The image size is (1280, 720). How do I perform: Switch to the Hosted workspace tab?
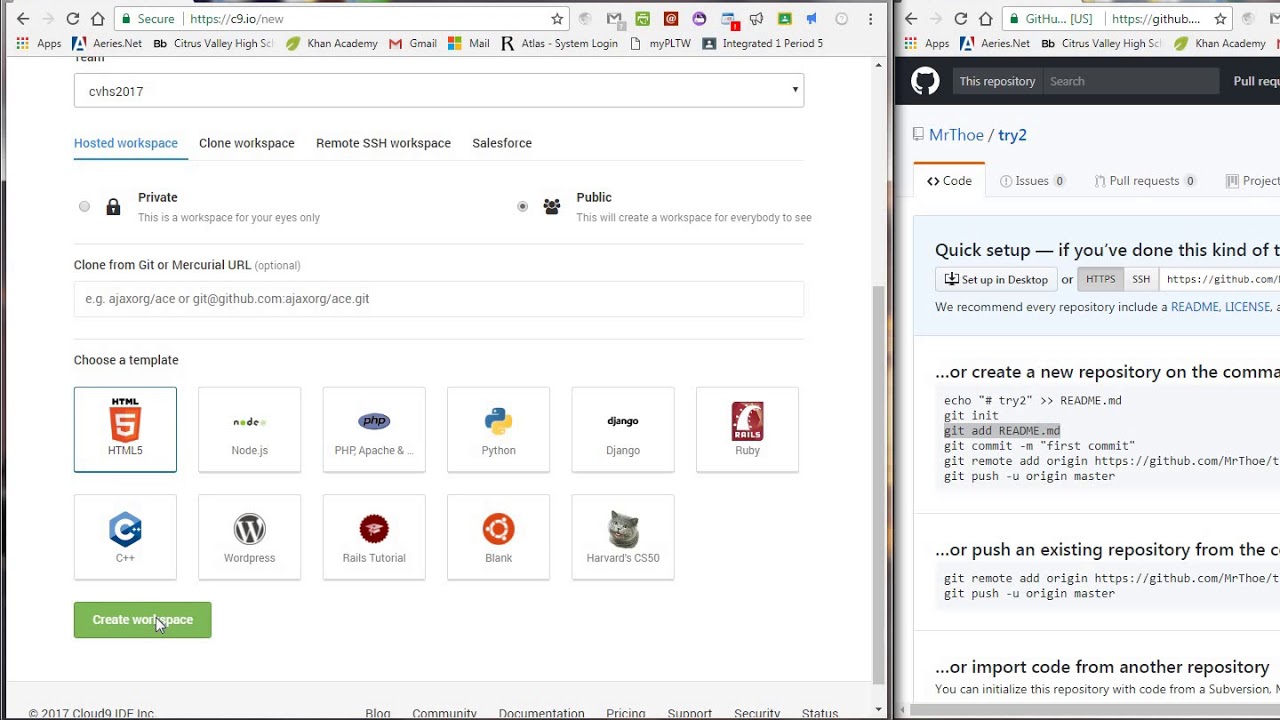point(126,143)
